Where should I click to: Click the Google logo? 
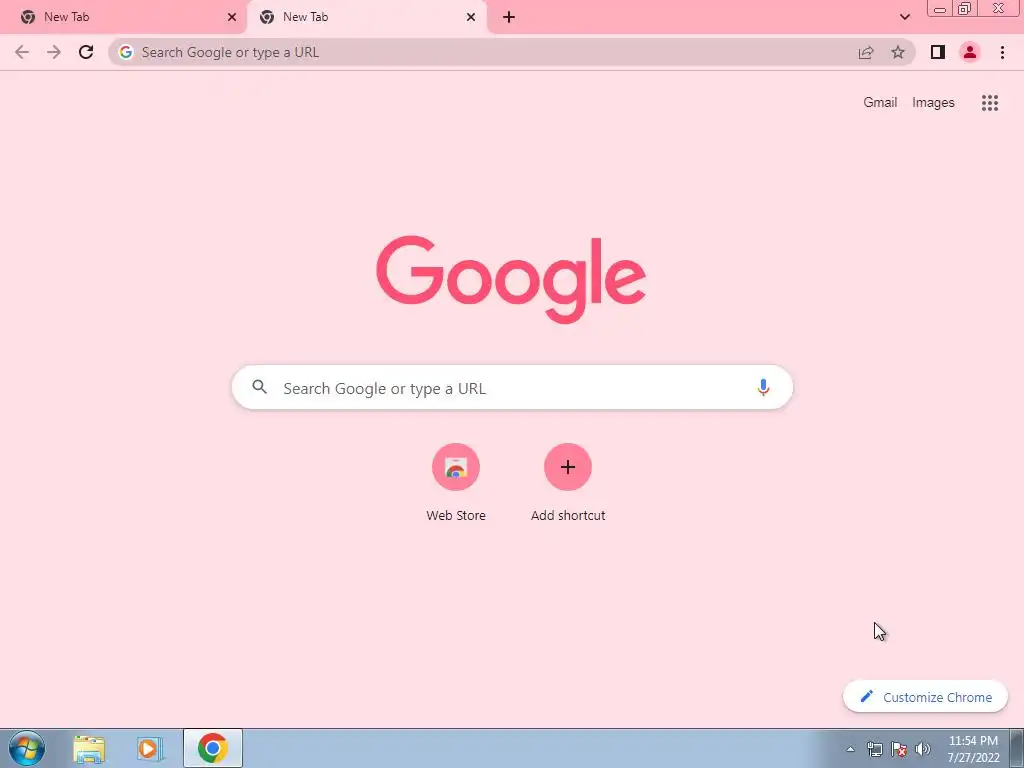pyautogui.click(x=511, y=279)
